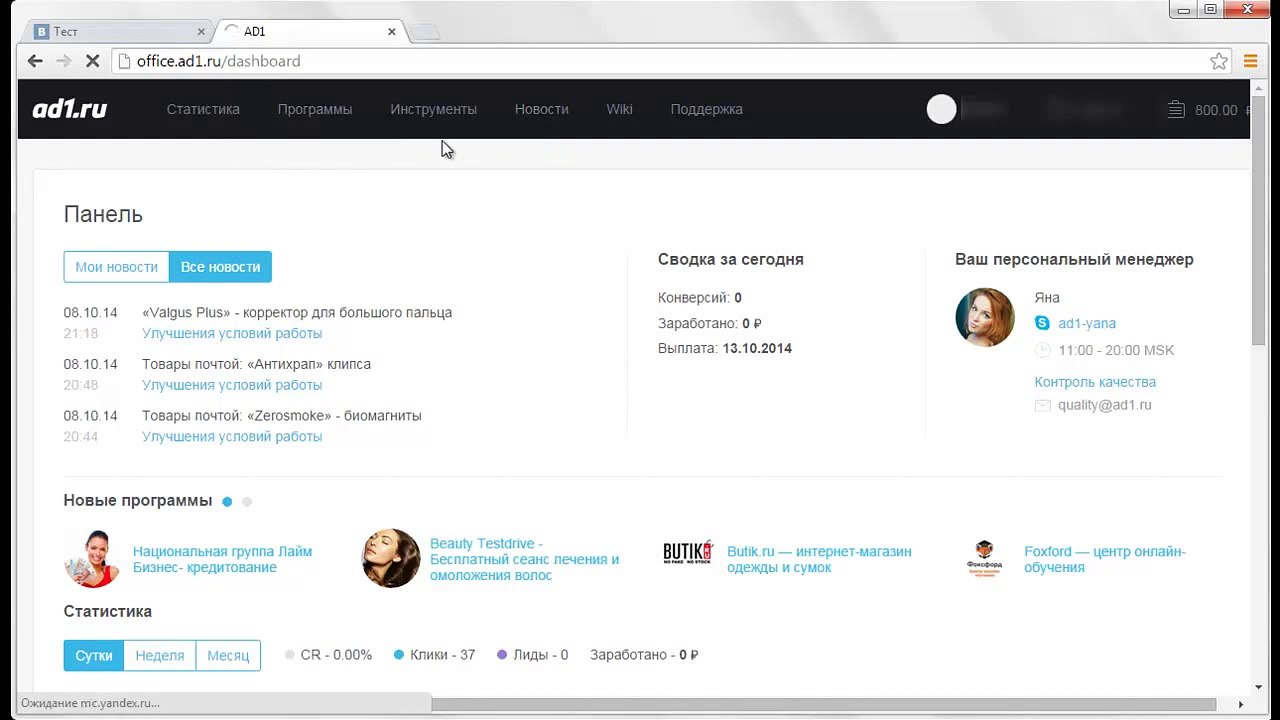Click the Товары почтой «Антихрап» клипса headline
1280x720 pixels.
(x=256, y=364)
